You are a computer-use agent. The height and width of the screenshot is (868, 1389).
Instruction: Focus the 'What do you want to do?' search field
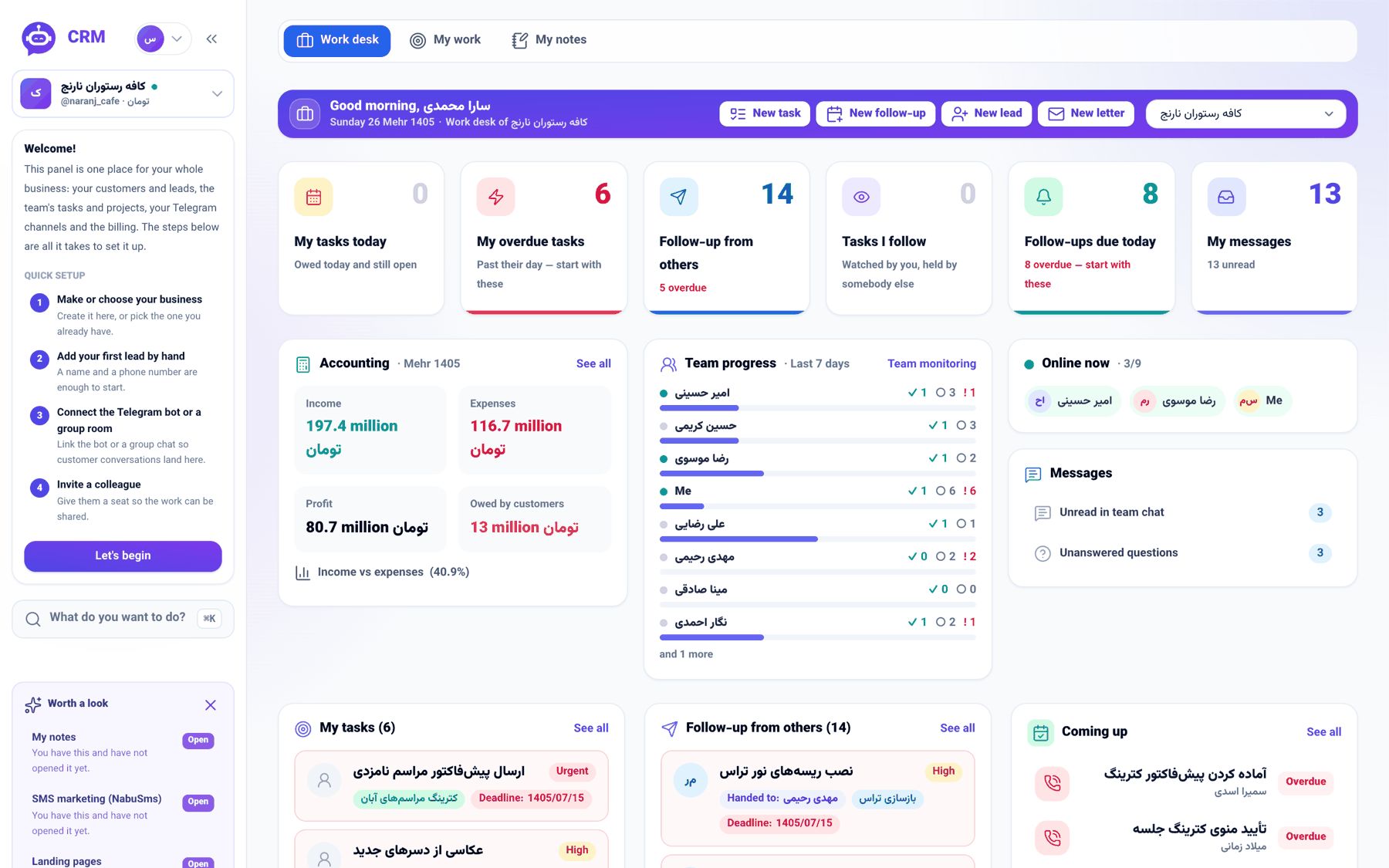coord(123,618)
